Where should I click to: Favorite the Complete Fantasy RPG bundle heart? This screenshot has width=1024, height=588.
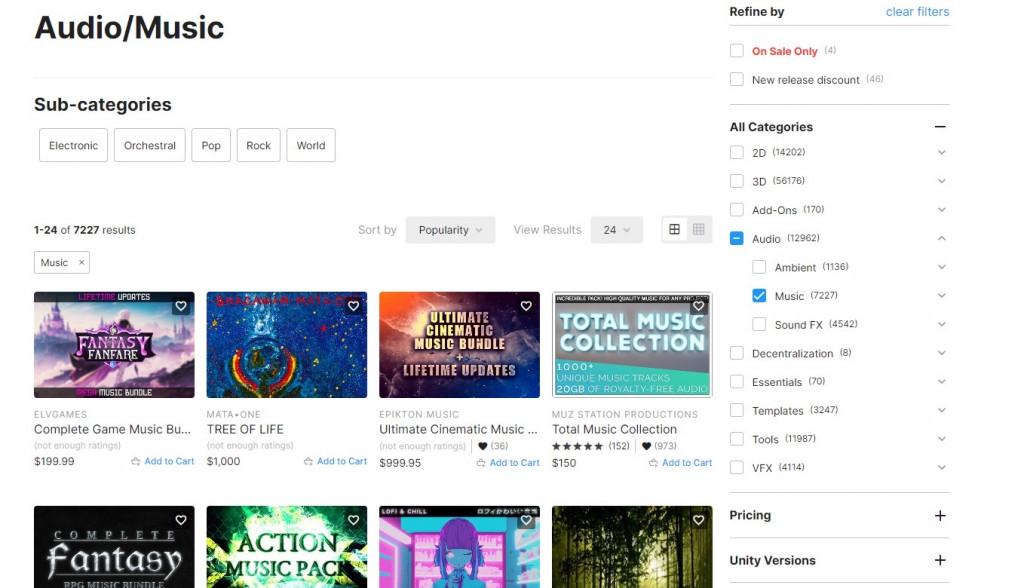point(181,520)
